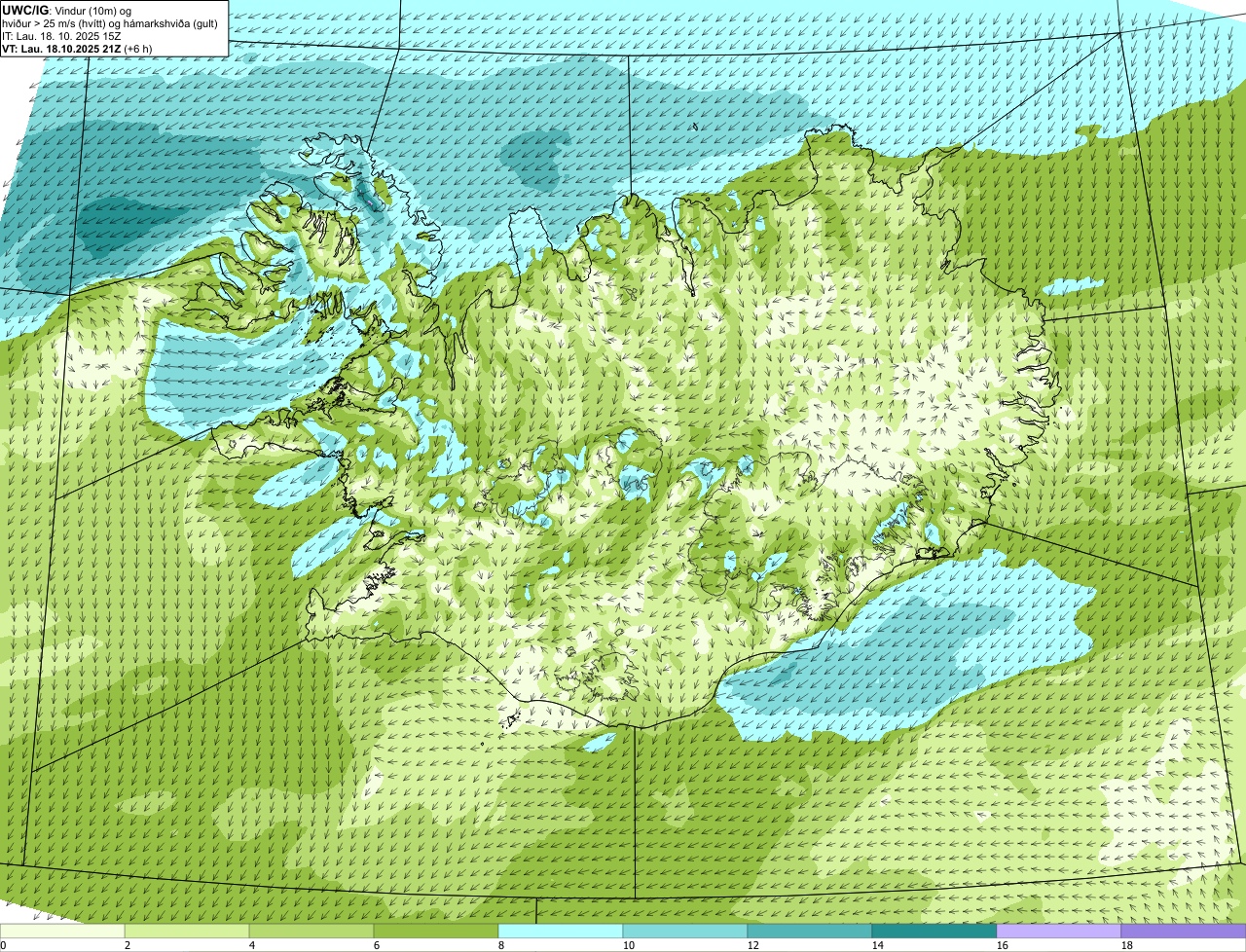Click the 16–18 m/s light purple legend swatch
Image resolution: width=1246 pixels, height=952 pixels.
[1059, 932]
